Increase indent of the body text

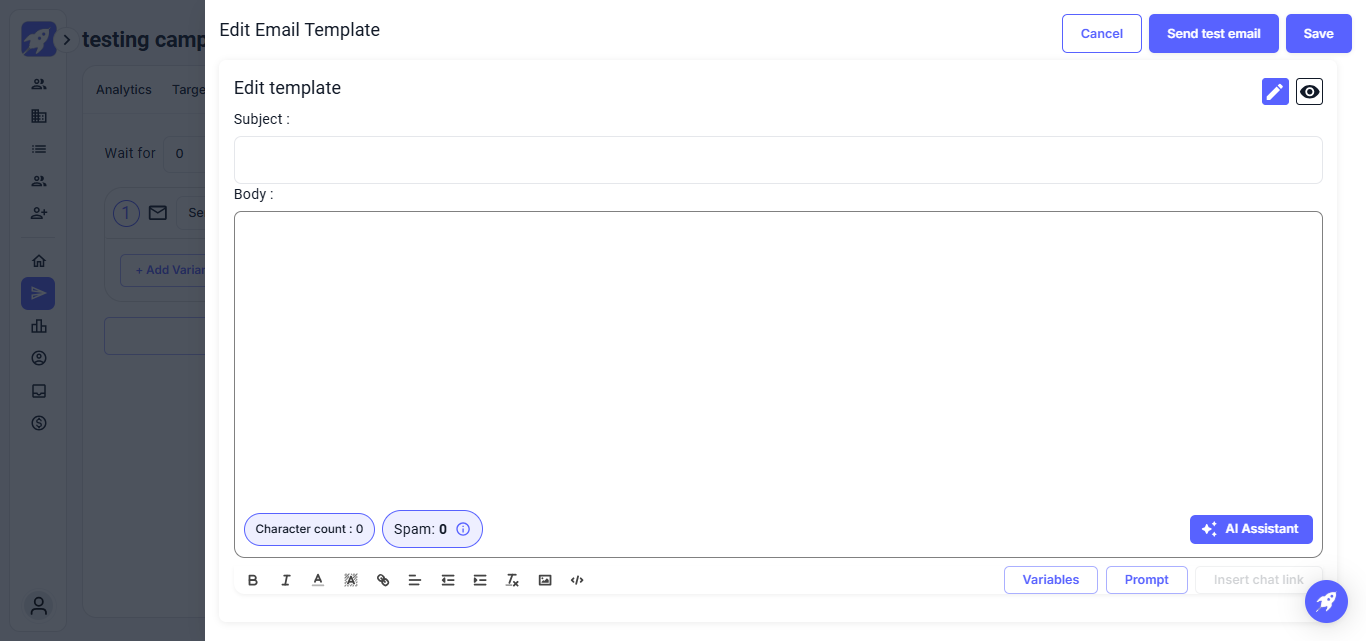pyautogui.click(x=480, y=580)
